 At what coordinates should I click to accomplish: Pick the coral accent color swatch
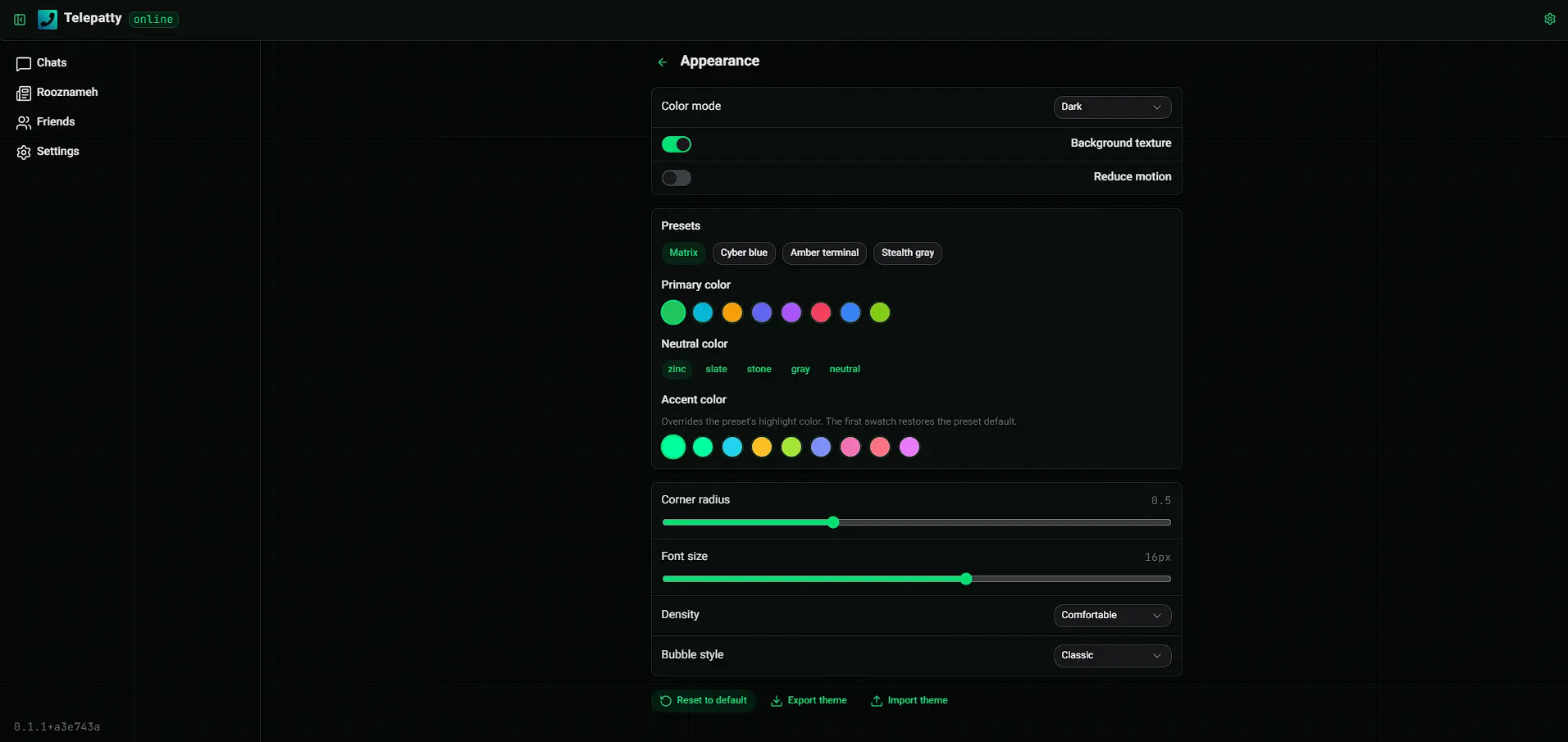click(880, 447)
